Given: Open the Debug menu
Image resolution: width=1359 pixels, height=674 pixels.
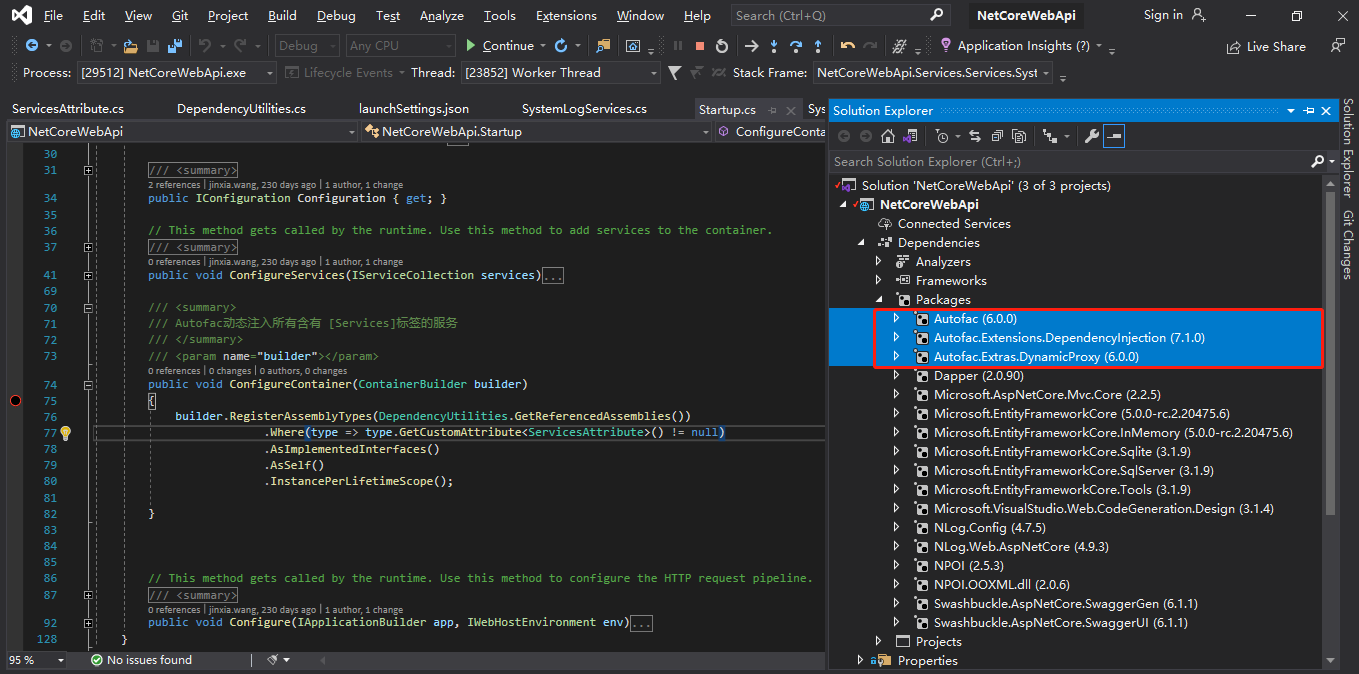Looking at the screenshot, I should pos(335,16).
